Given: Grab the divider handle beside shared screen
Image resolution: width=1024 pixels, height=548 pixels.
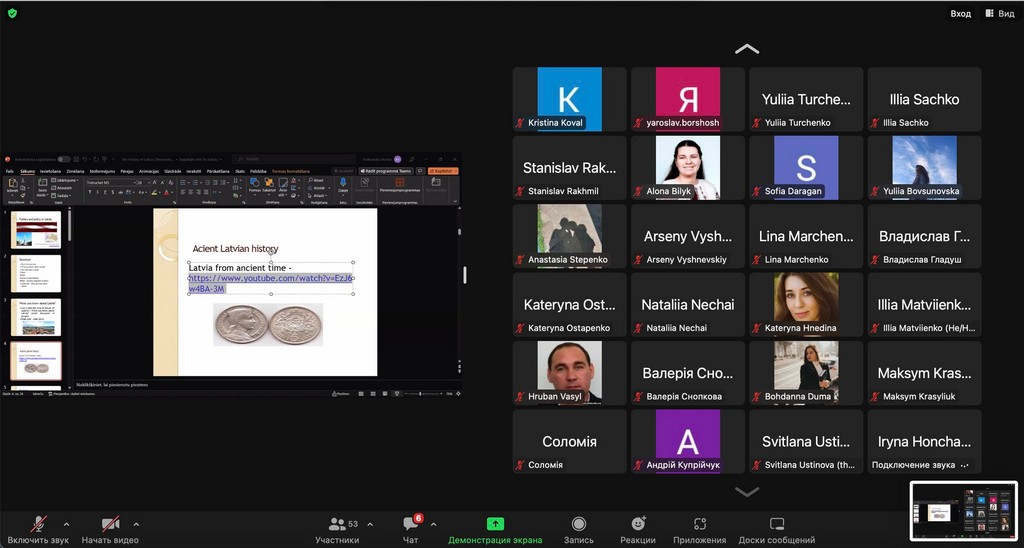Looking at the screenshot, I should [464, 275].
